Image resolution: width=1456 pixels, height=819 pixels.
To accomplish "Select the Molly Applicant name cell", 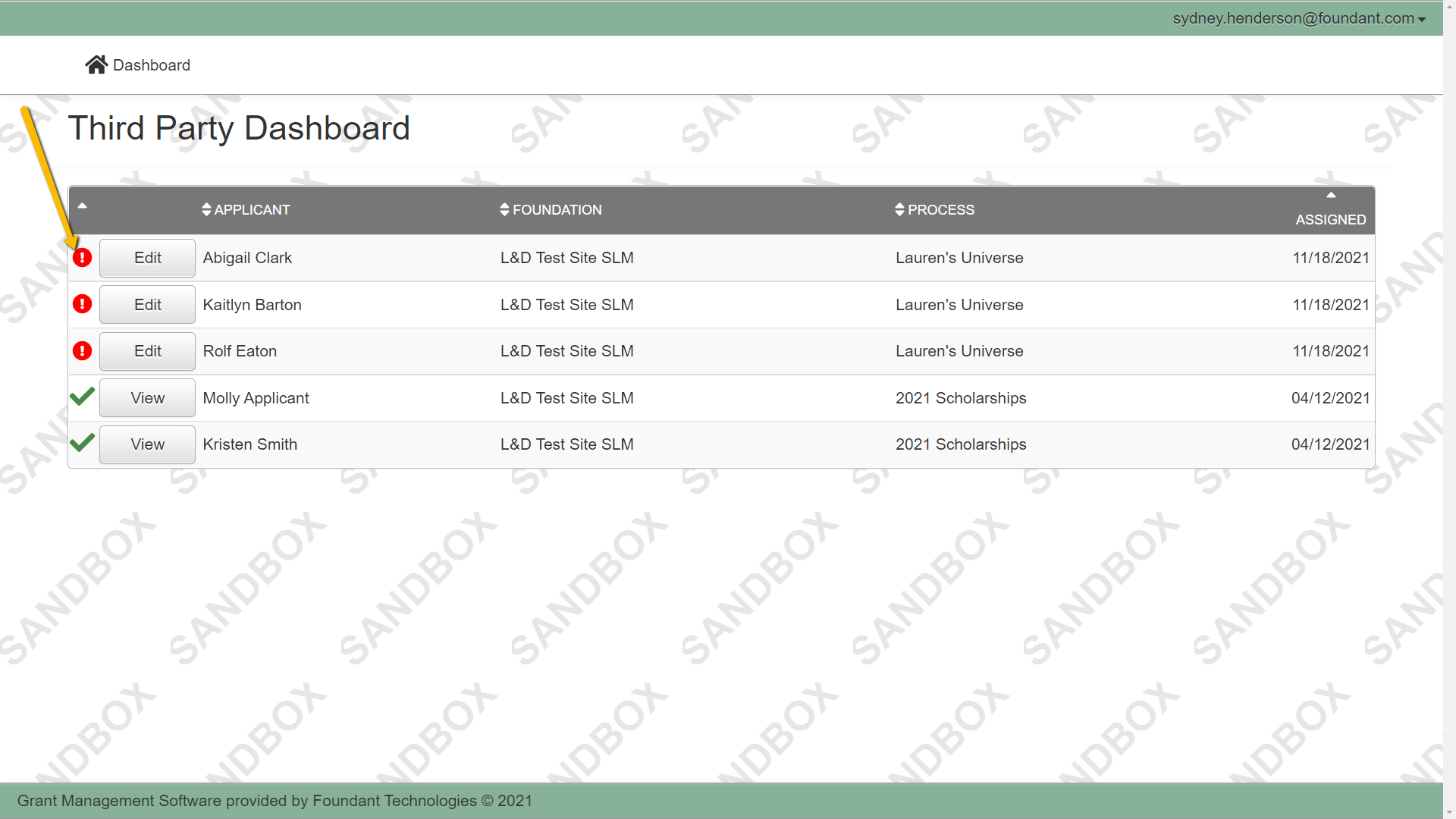I will tap(256, 398).
